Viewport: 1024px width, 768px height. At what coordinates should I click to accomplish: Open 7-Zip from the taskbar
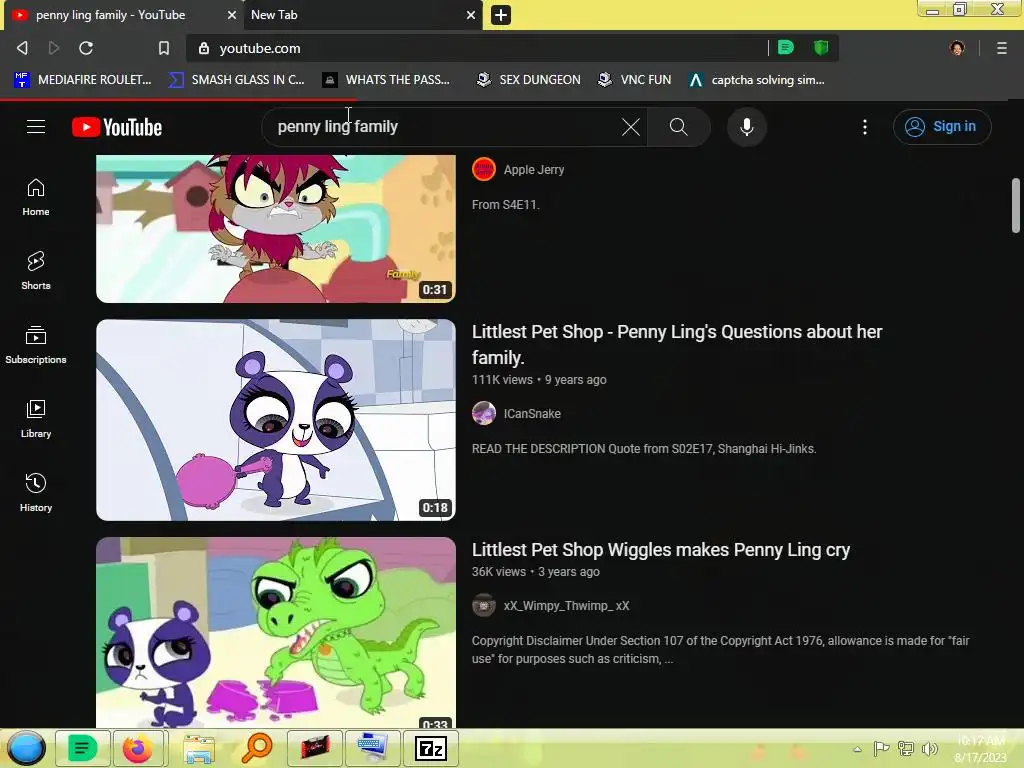click(431, 748)
